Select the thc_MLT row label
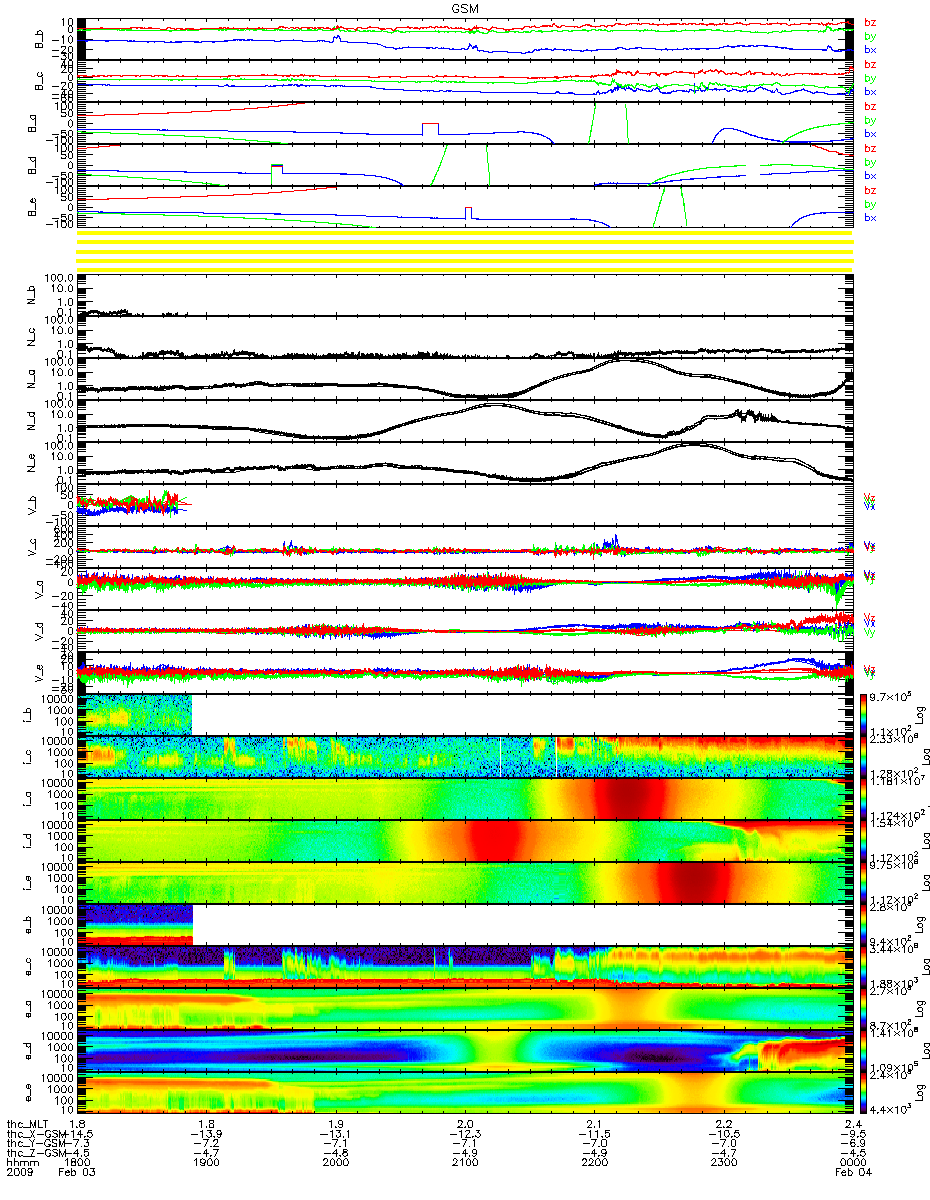Image resolution: width=930 pixels, height=1200 pixels. pyautogui.click(x=29, y=1124)
